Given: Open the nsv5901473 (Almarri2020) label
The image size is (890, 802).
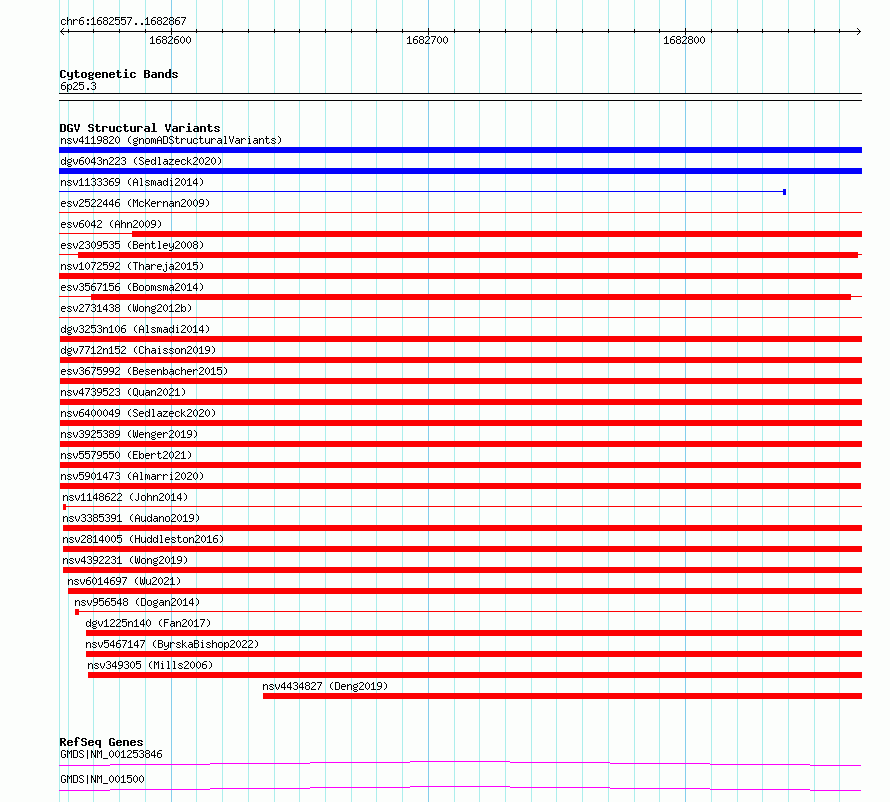Looking at the screenshot, I should [132, 476].
